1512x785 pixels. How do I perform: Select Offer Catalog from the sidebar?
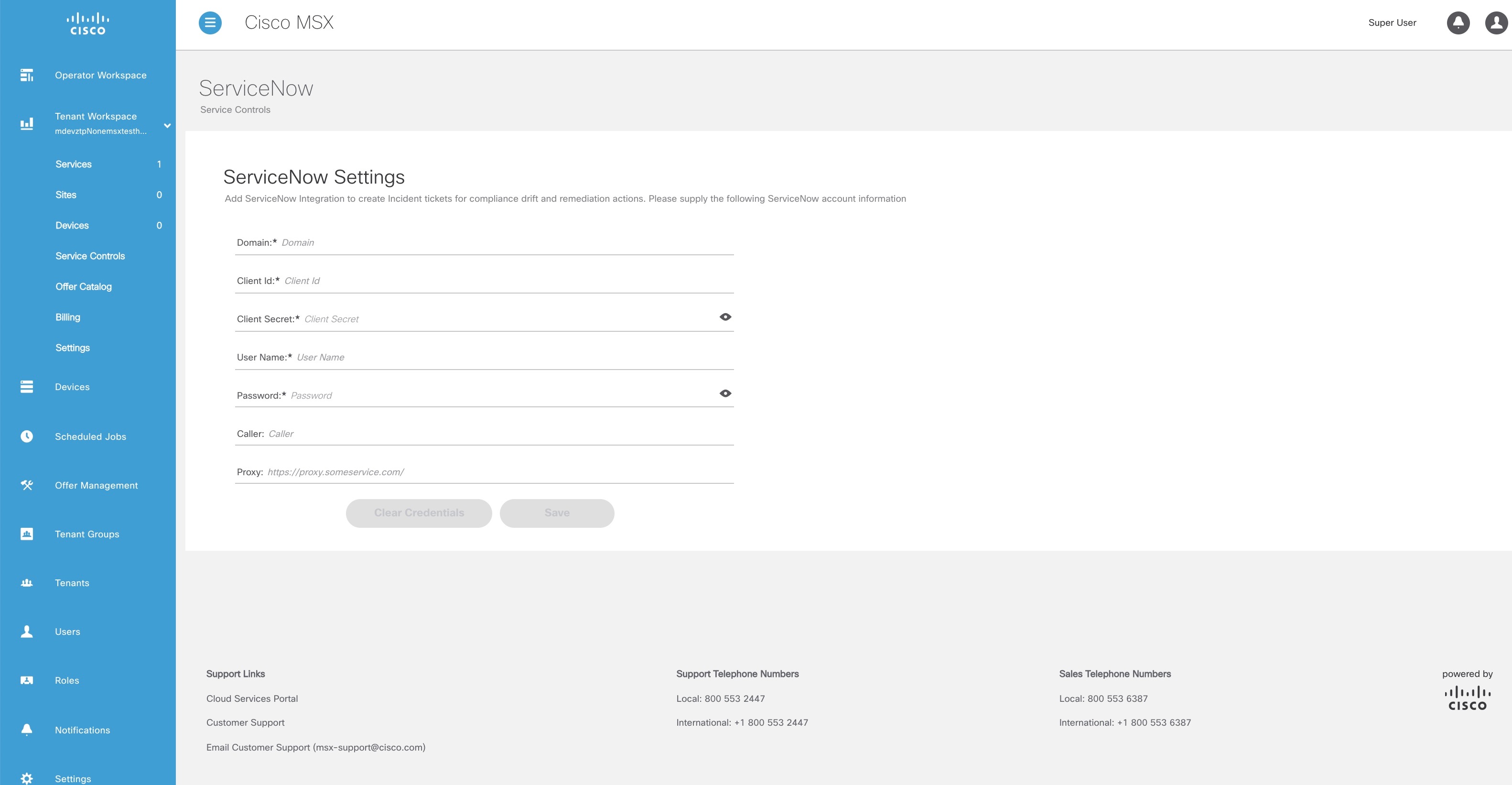coord(83,286)
